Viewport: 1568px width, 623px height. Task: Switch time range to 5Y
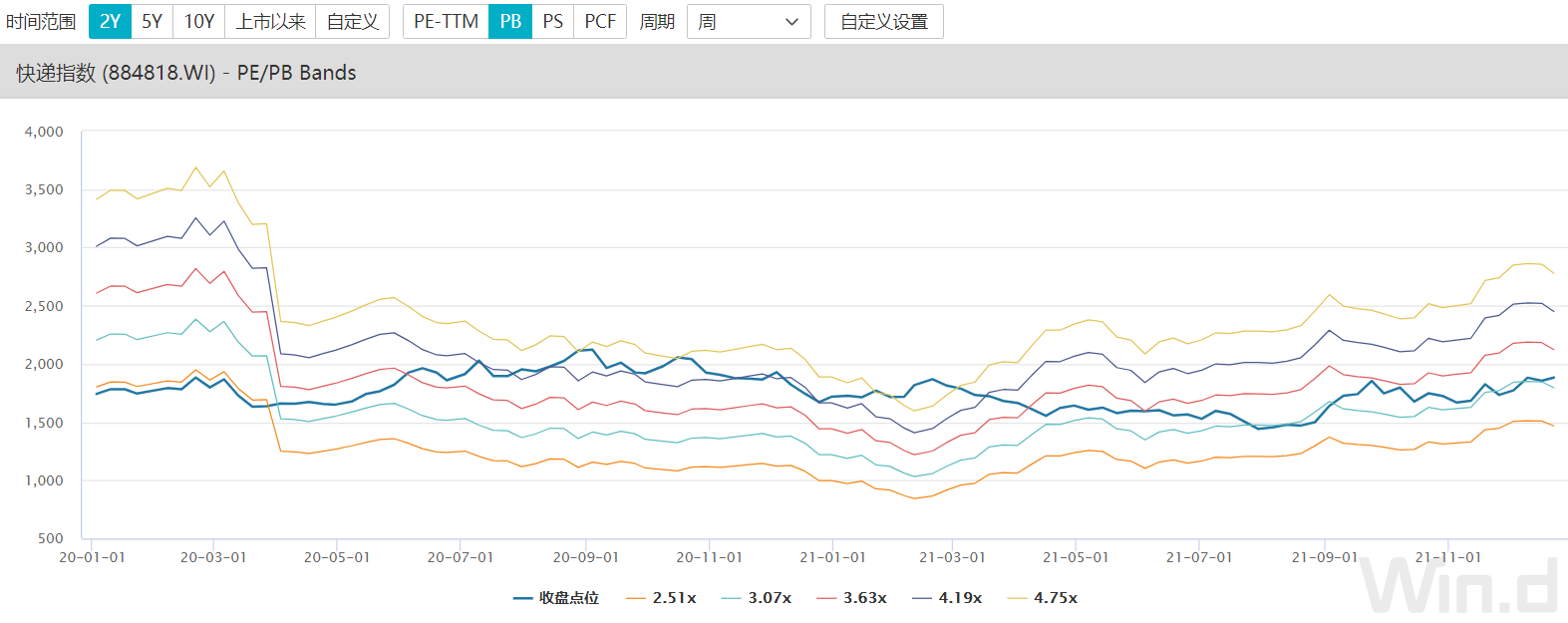[152, 22]
